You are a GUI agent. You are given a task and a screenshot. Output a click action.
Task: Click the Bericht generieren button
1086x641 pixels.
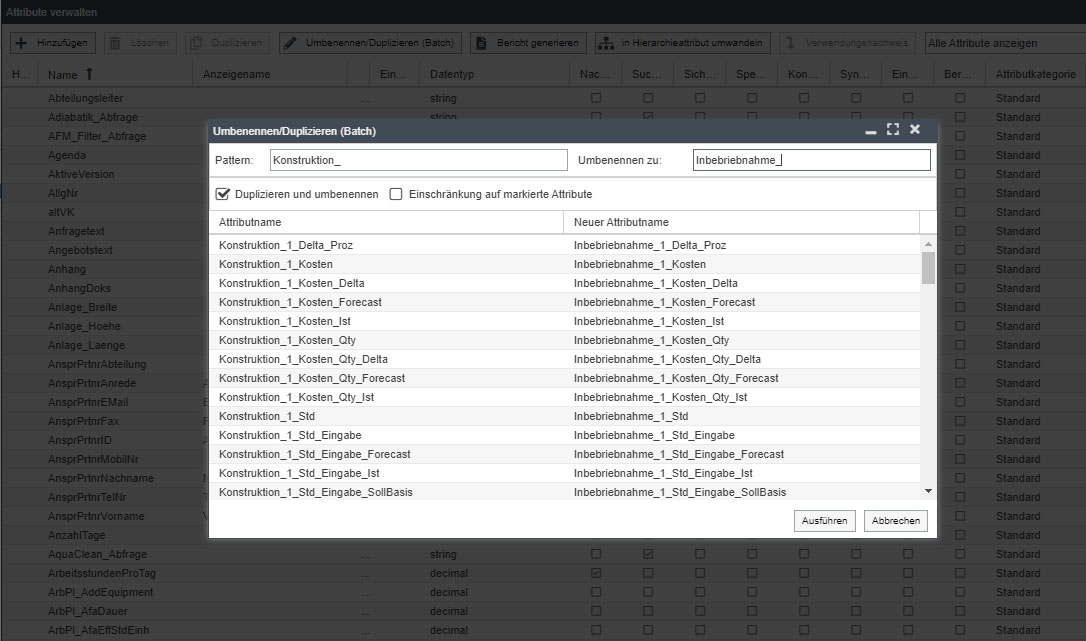pyautogui.click(x=528, y=43)
